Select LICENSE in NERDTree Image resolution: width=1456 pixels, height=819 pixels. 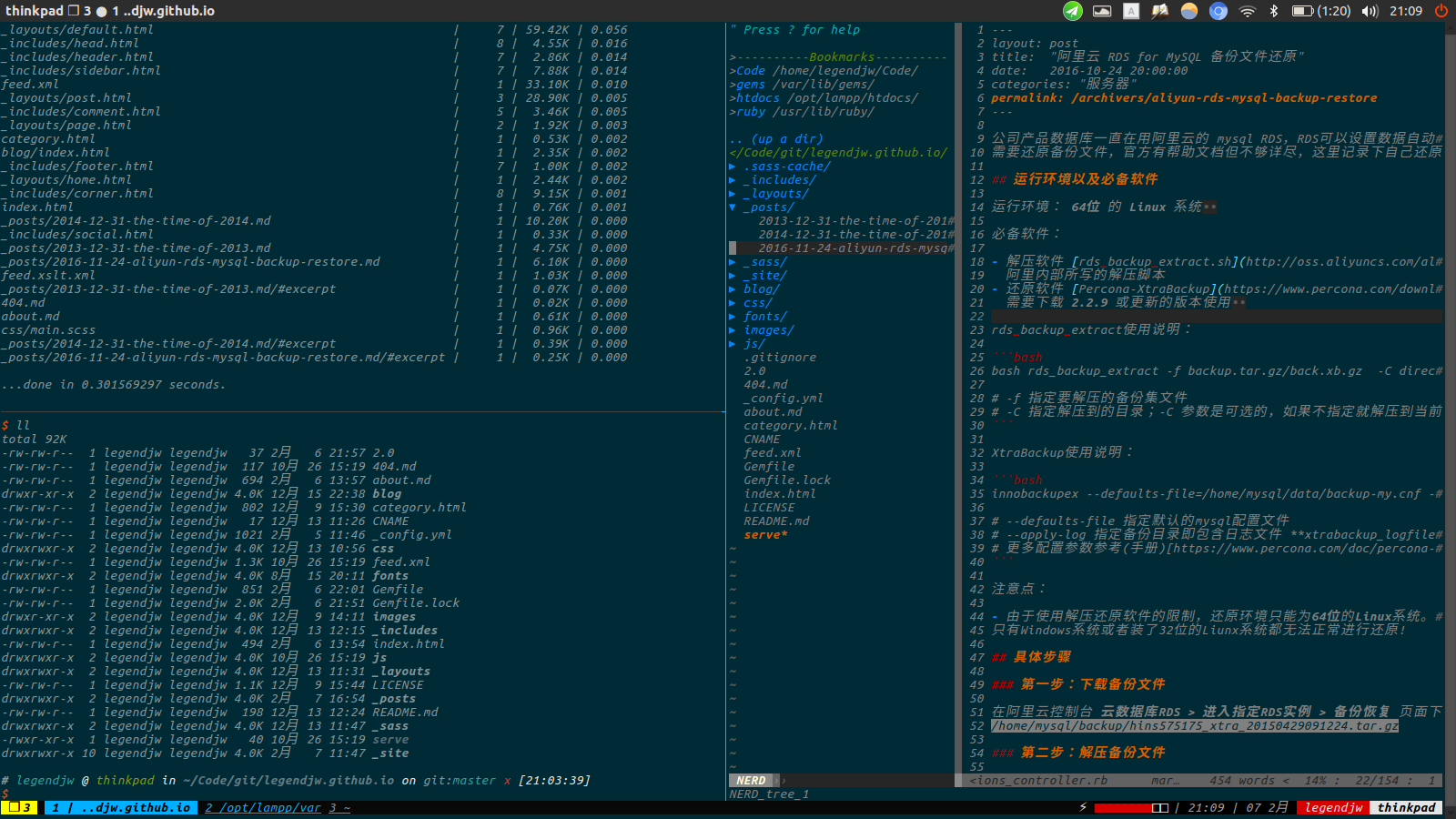tap(769, 508)
